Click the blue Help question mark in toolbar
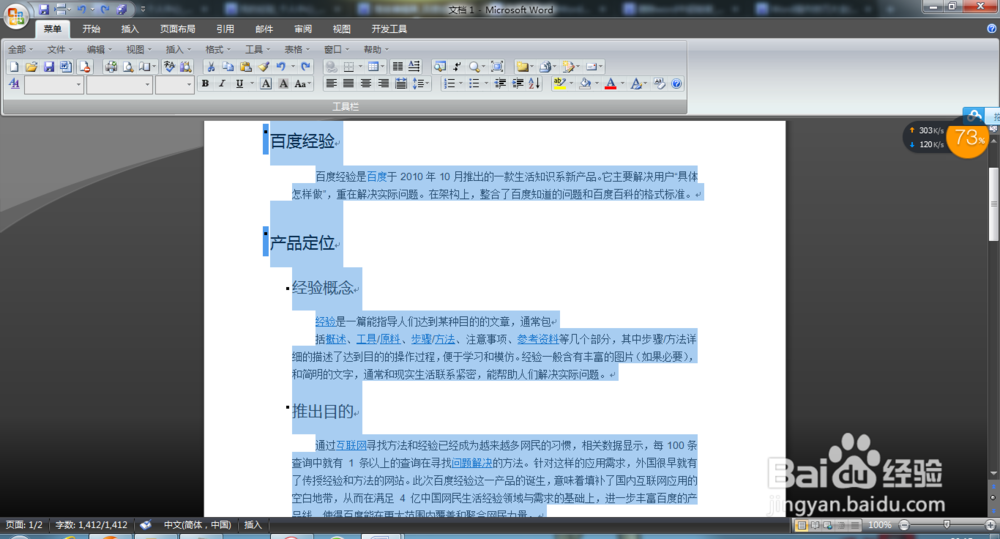Screen dimensions: 1000x539 click(676, 84)
